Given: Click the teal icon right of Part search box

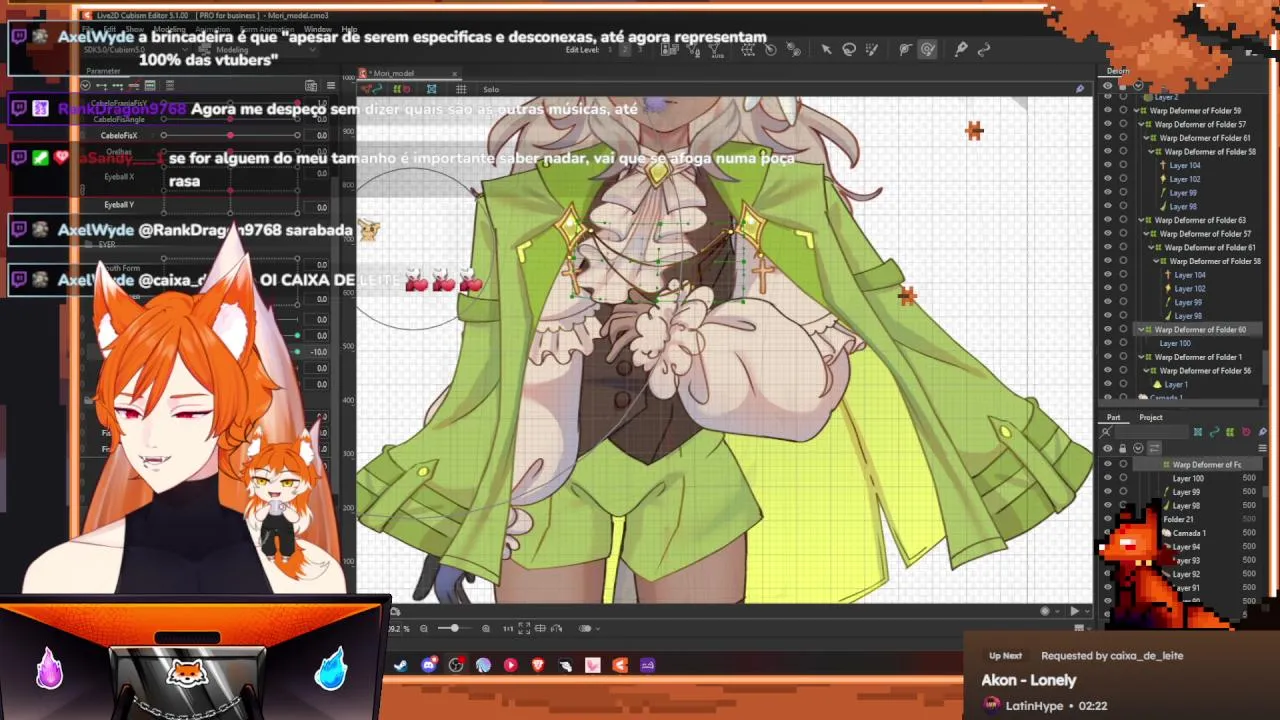Looking at the screenshot, I should (1197, 432).
